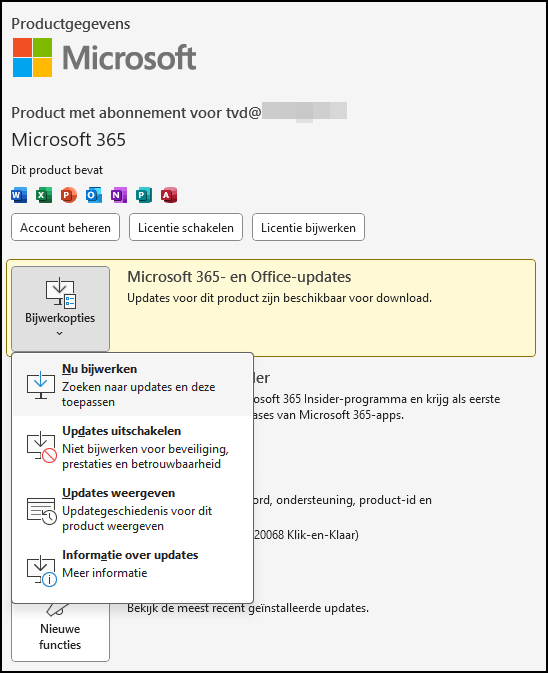Click the Excel app icon
Viewport: 548px width, 673px height.
[x=44, y=195]
